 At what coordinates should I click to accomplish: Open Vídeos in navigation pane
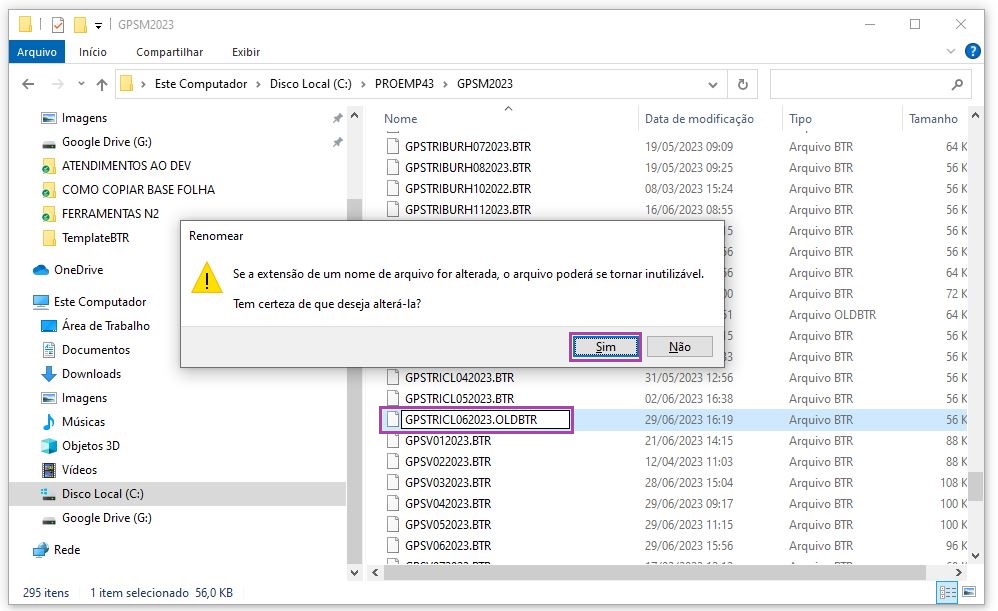pyautogui.click(x=79, y=470)
